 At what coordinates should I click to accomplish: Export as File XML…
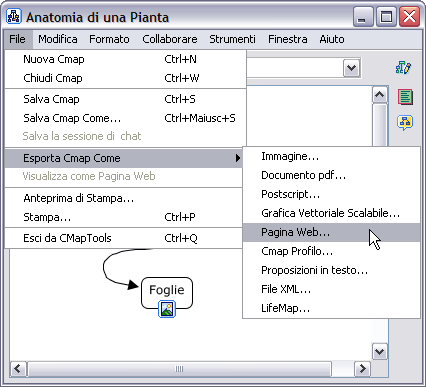point(331,289)
